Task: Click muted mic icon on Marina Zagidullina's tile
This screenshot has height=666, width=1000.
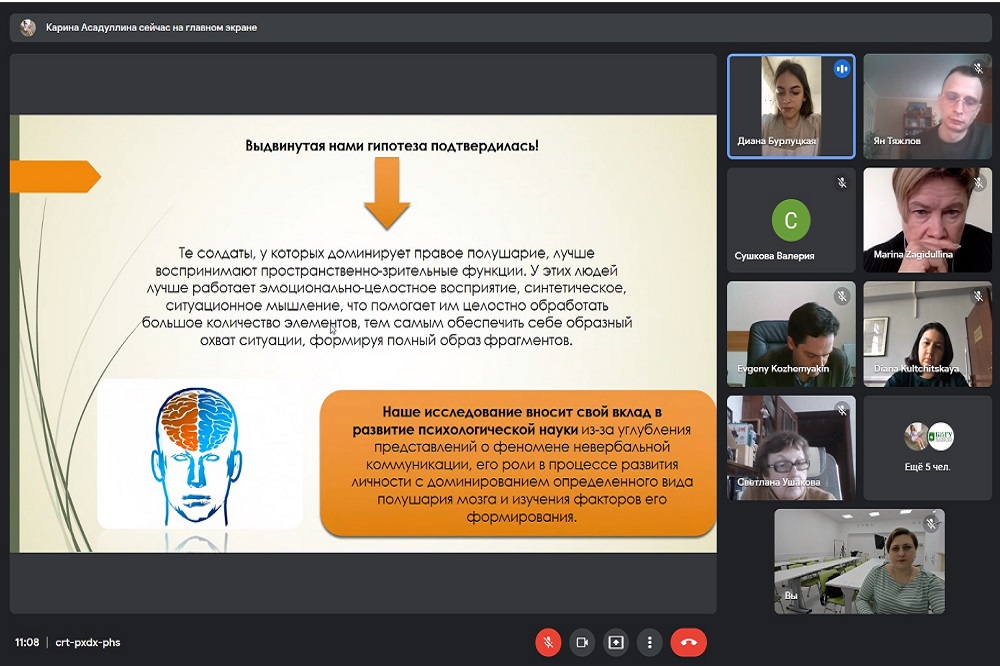Action: tap(978, 183)
